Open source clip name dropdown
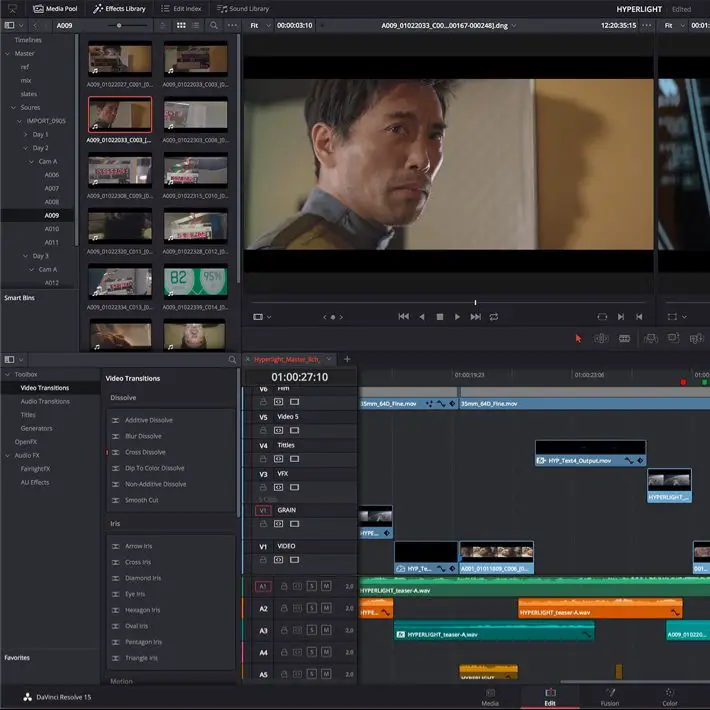This screenshot has height=710, width=710. coord(514,26)
